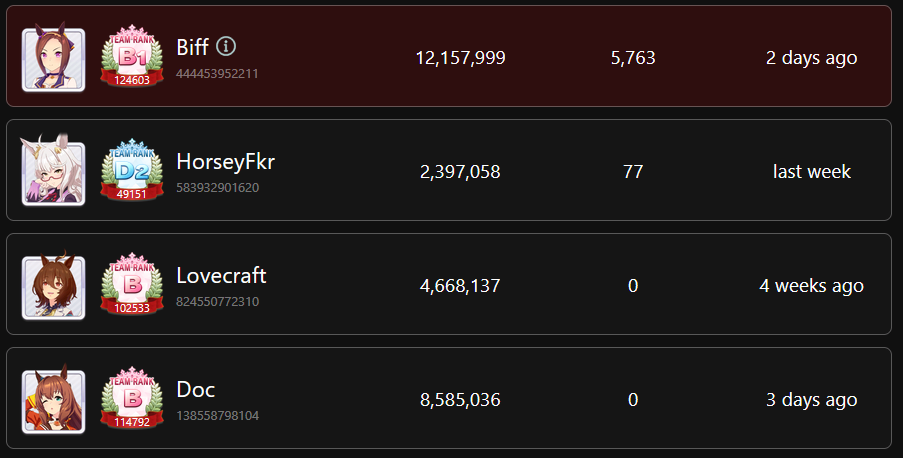
Task: Click Doc's winking character avatar
Action: pos(53,402)
